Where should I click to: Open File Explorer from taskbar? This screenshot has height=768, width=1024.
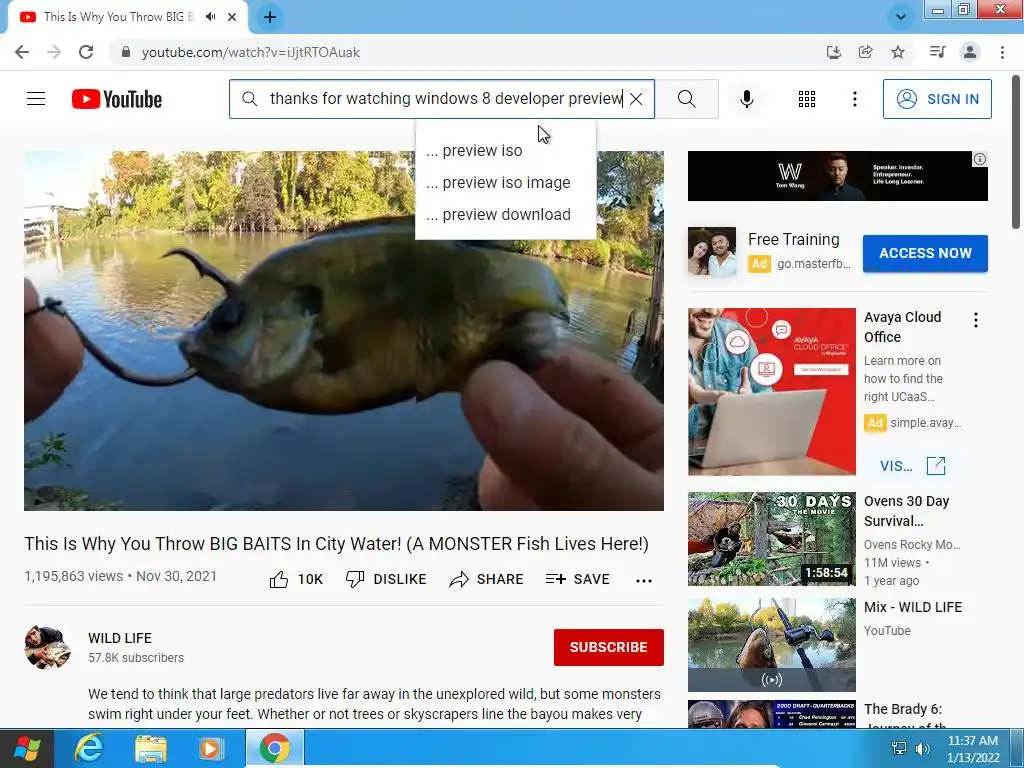tap(151, 748)
